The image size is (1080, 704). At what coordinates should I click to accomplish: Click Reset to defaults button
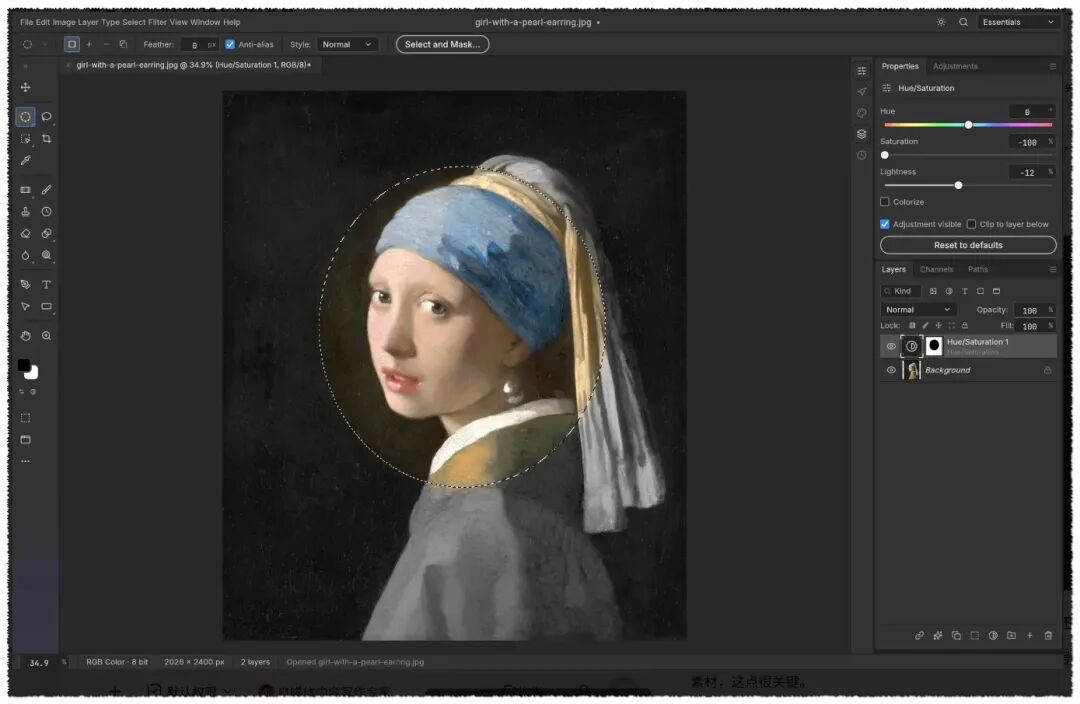[968, 245]
